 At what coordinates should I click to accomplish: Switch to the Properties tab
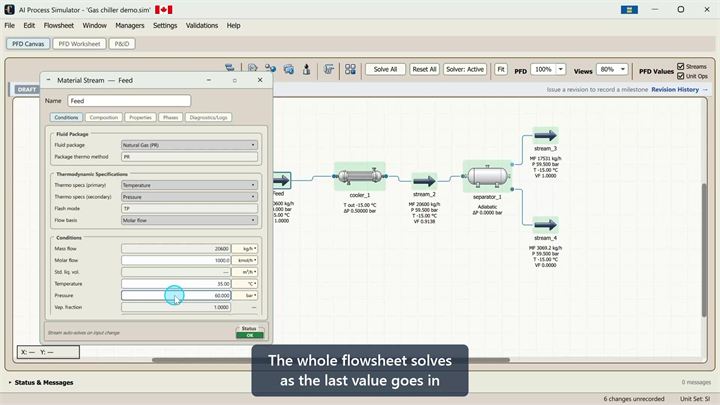pyautogui.click(x=141, y=118)
